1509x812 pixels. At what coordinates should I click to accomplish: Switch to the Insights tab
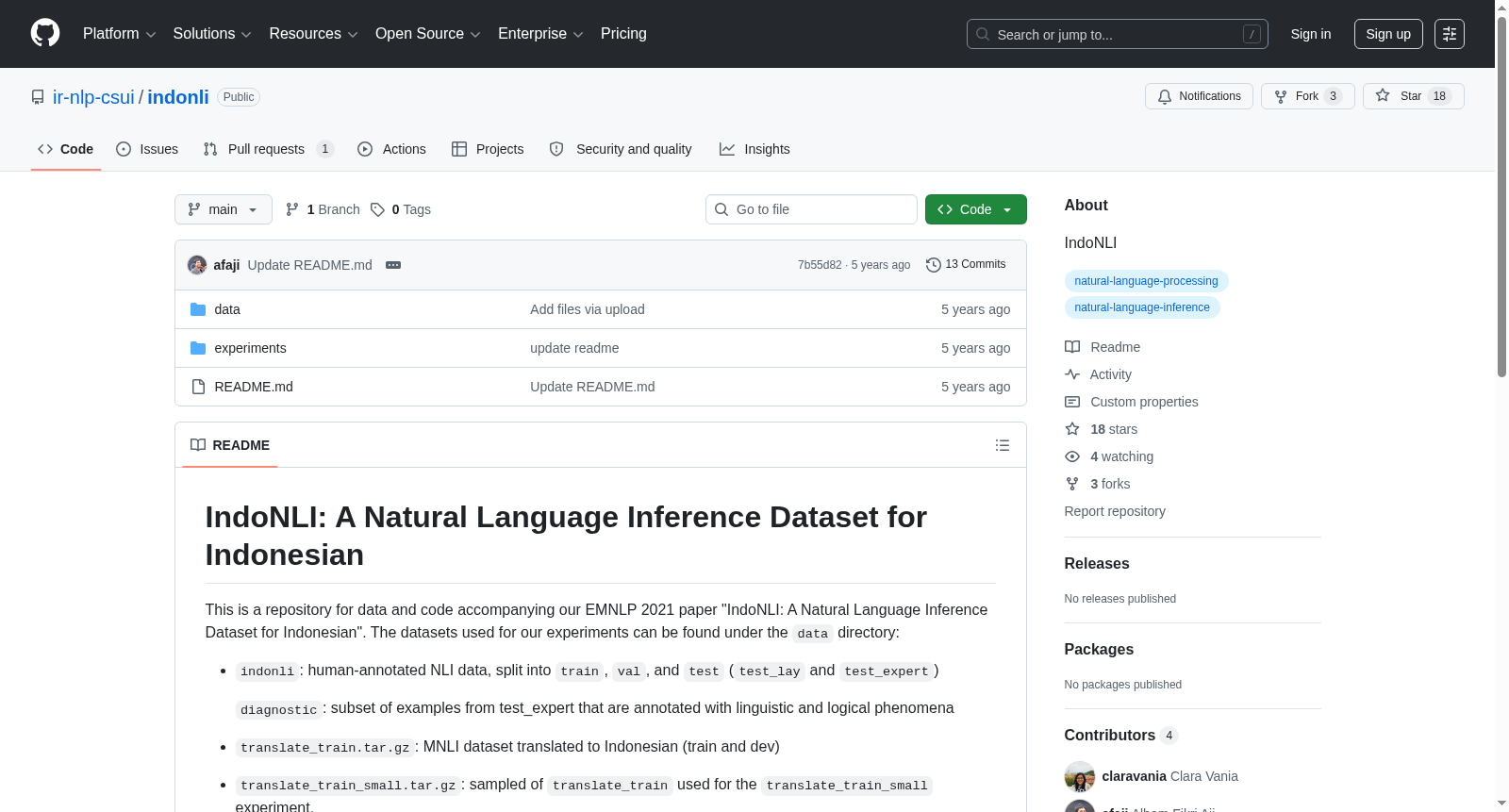(x=754, y=149)
